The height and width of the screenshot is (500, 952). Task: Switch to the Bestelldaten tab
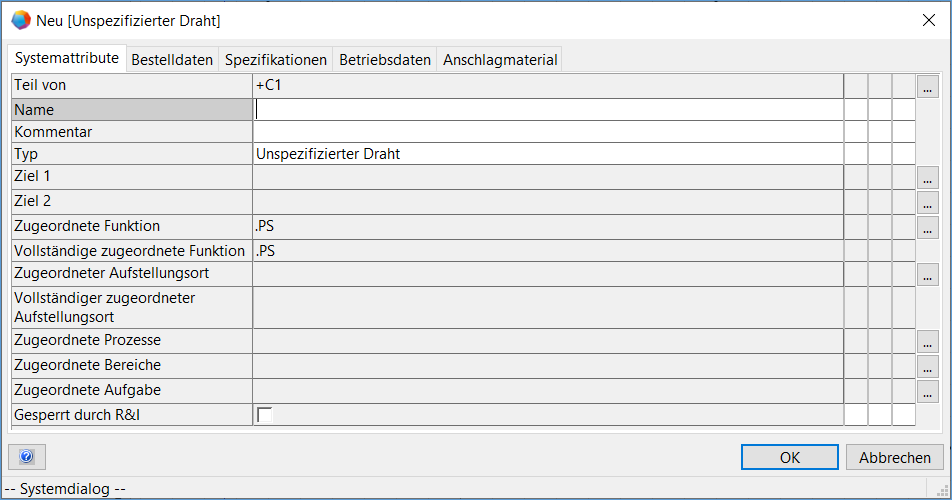172,60
